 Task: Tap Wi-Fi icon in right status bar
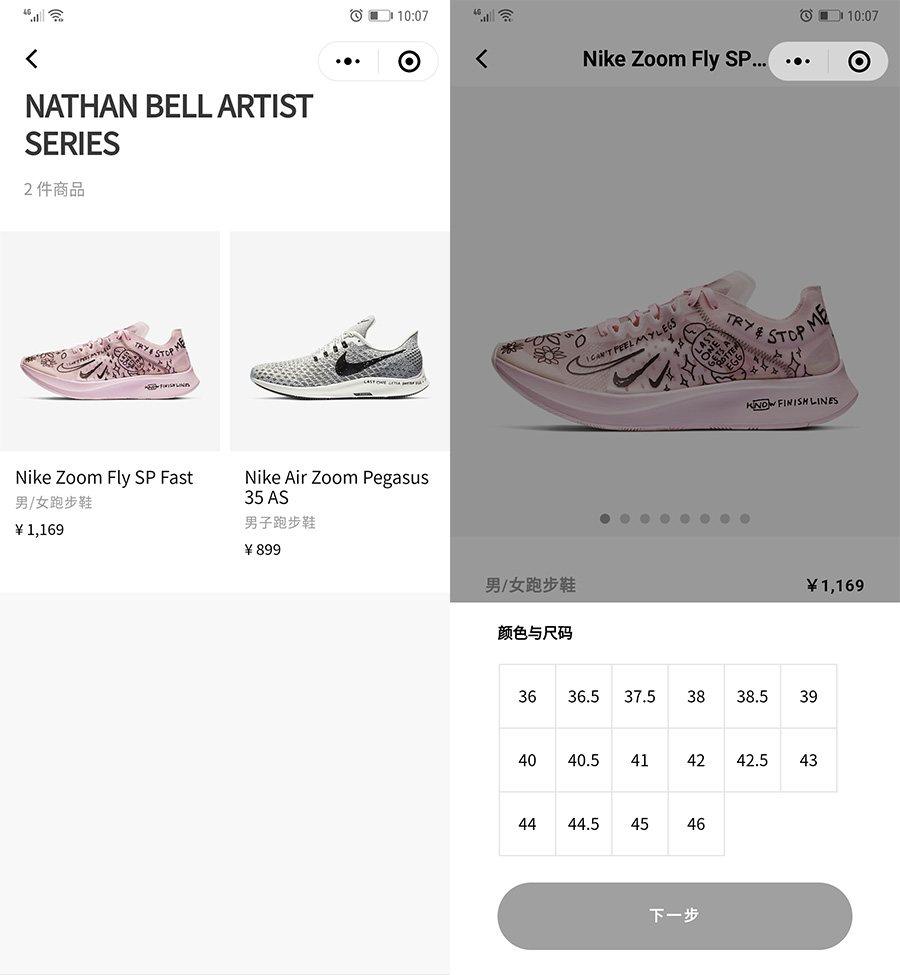tap(506, 15)
